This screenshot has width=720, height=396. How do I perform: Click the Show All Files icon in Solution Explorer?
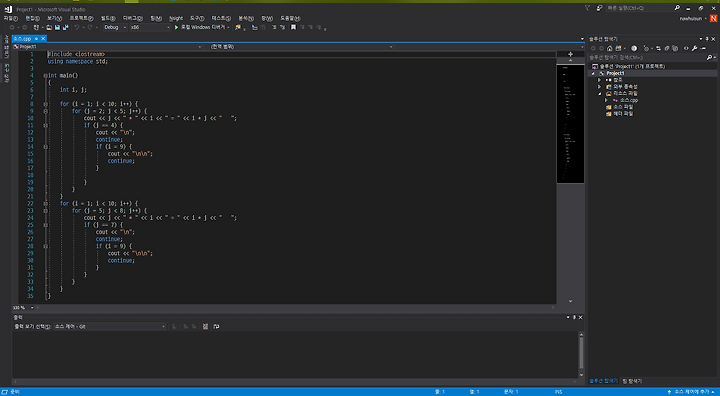coord(675,48)
